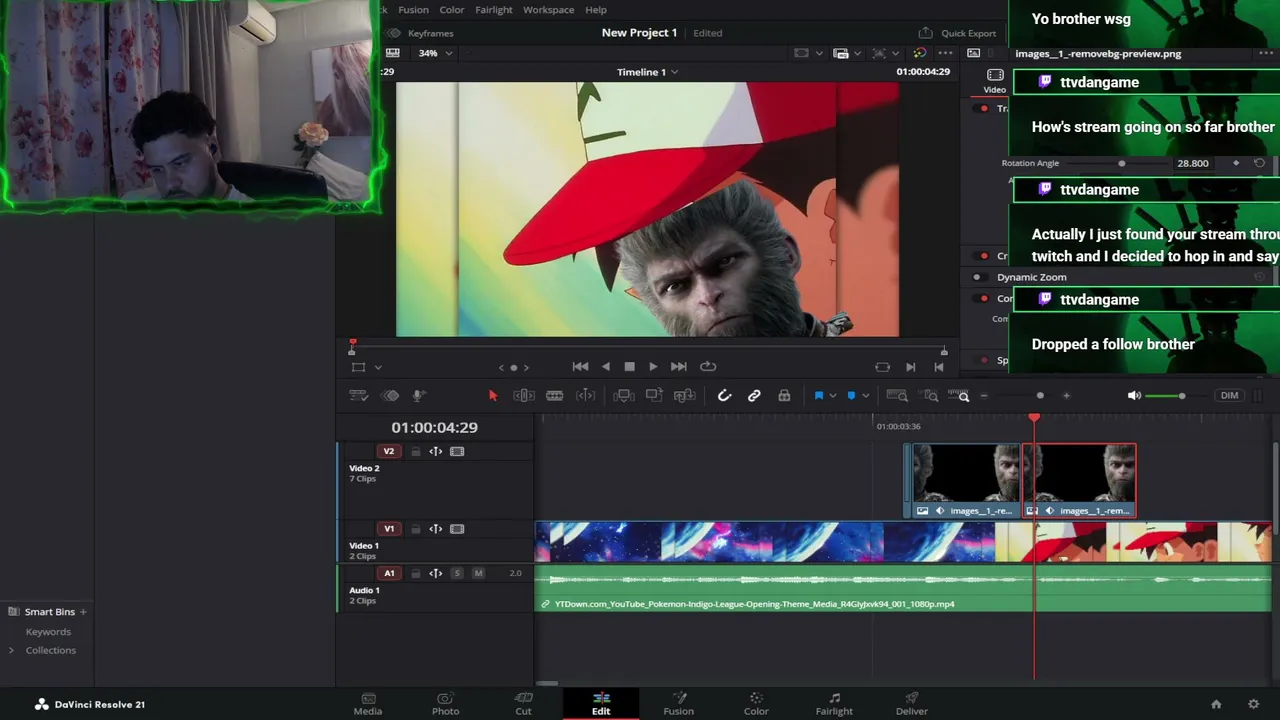Open Project Settings gear icon

point(1253,704)
